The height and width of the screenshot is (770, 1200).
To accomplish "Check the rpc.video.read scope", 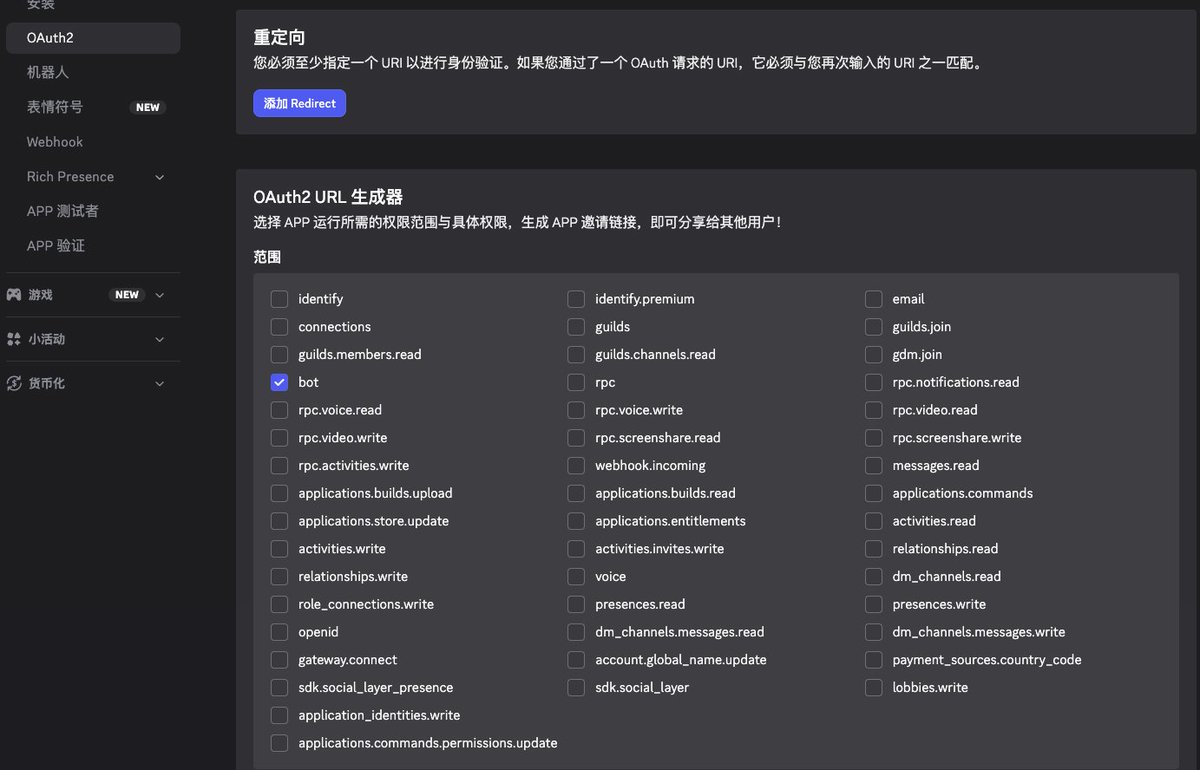I will click(874, 410).
